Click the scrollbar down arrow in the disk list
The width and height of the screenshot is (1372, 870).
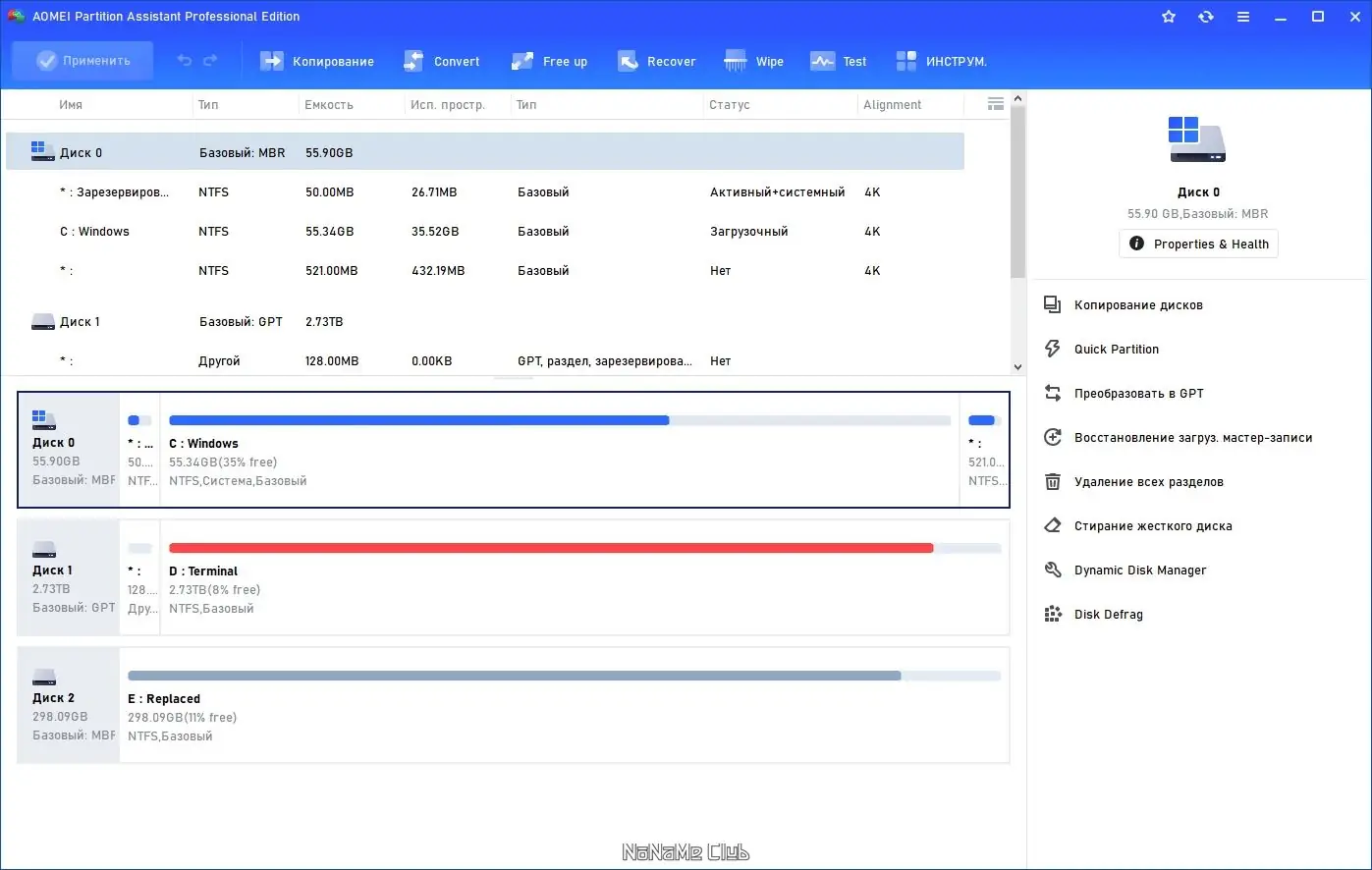pyautogui.click(x=1017, y=365)
